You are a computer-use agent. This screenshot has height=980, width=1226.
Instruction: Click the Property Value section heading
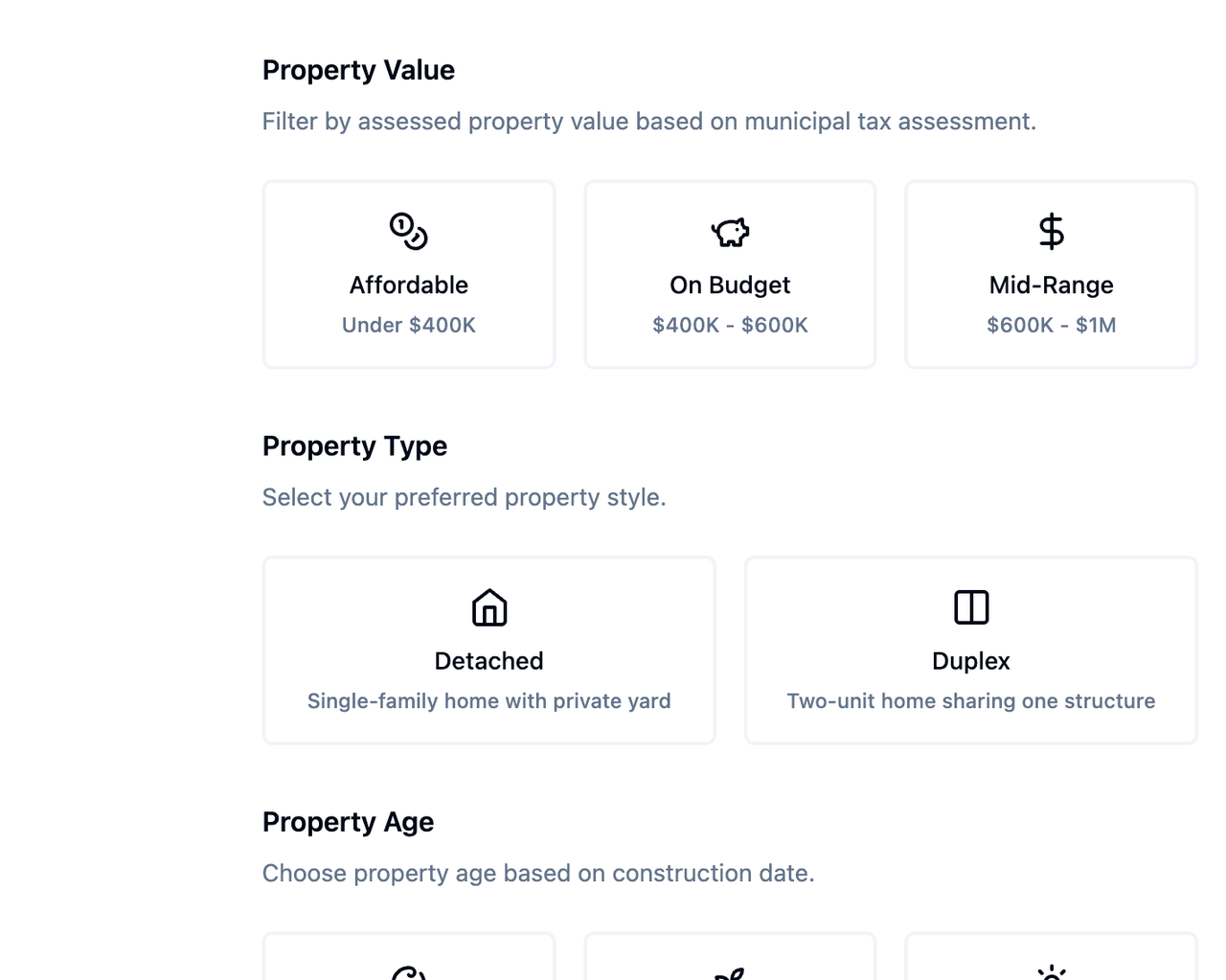[358, 69]
